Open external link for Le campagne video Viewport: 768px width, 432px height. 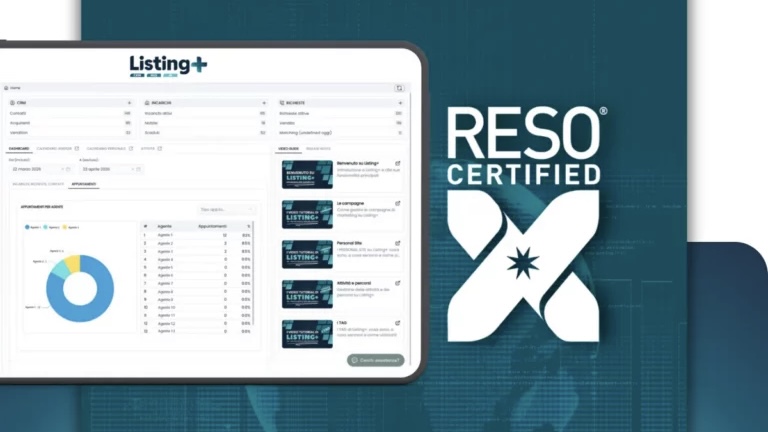(x=398, y=203)
